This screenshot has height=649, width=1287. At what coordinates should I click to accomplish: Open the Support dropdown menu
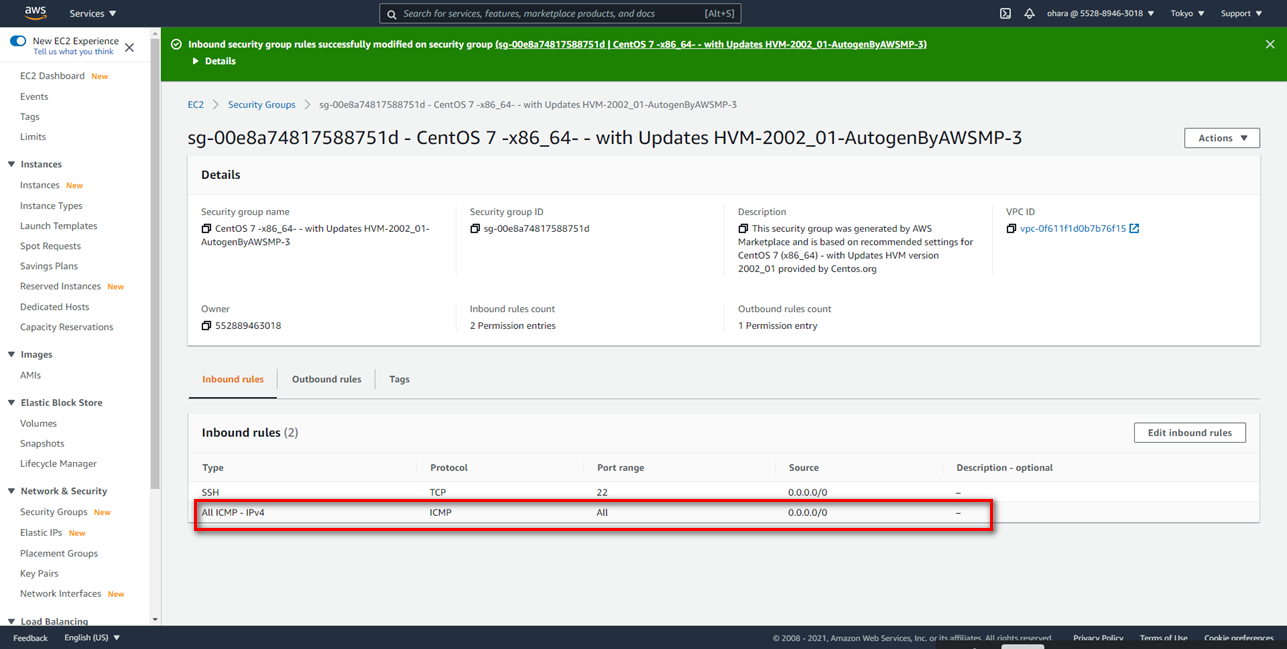pyautogui.click(x=1241, y=13)
